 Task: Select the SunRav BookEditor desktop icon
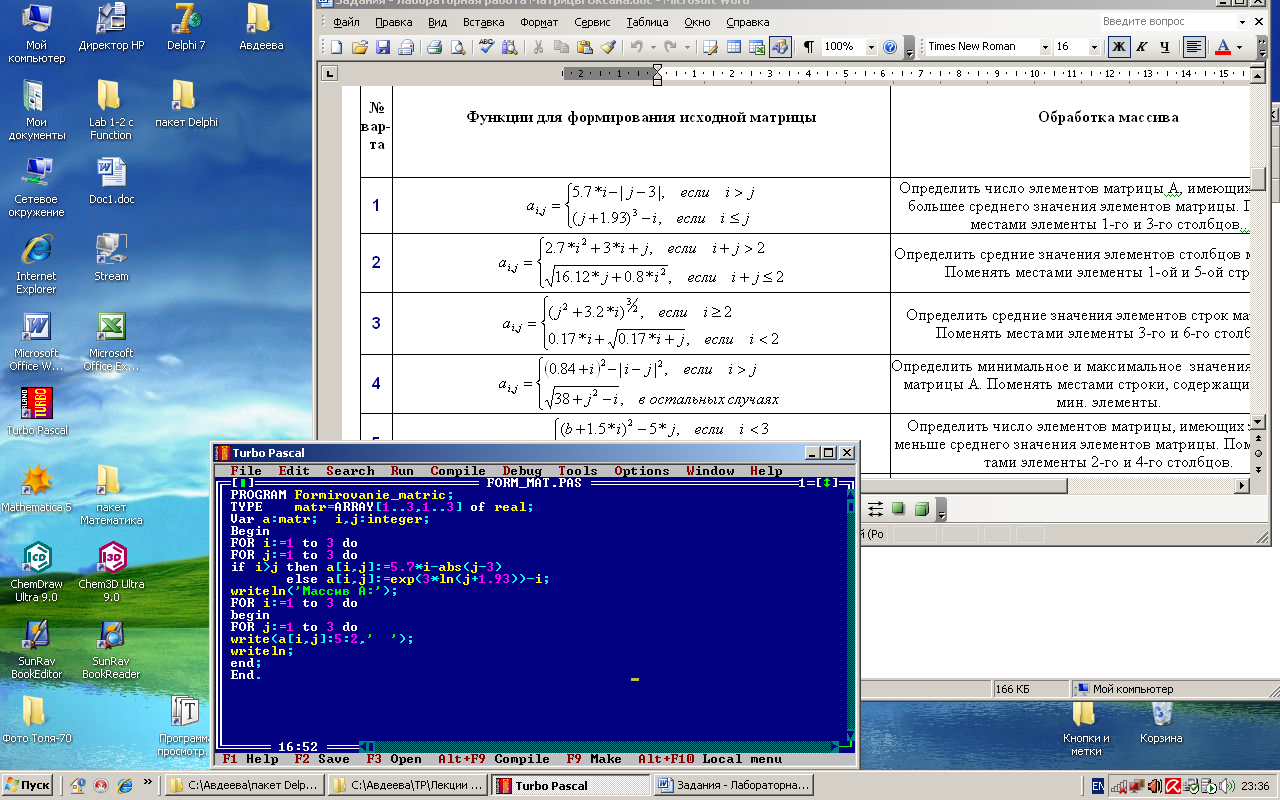pyautogui.click(x=36, y=649)
